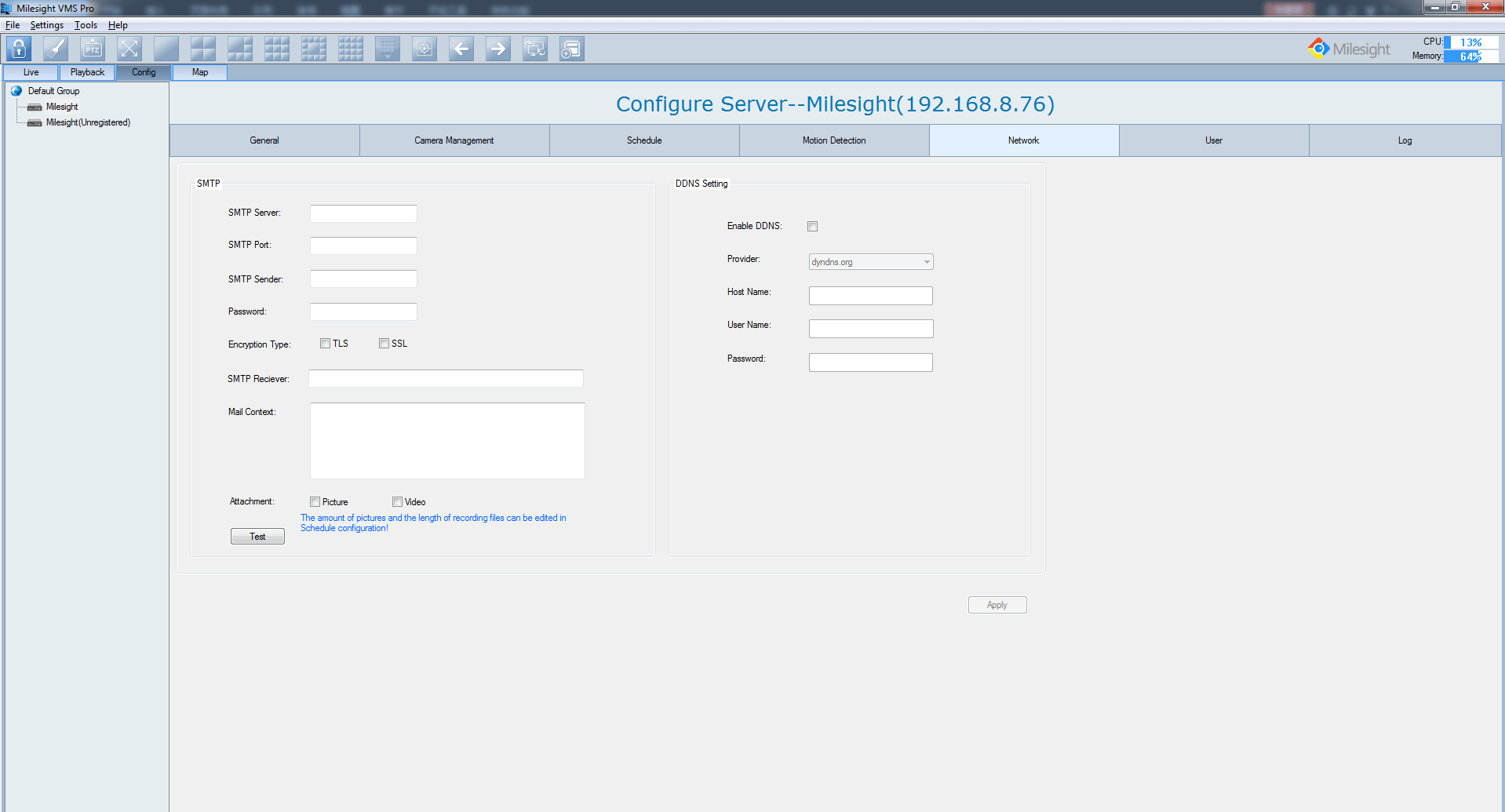Click the SMTP Password field

click(363, 311)
